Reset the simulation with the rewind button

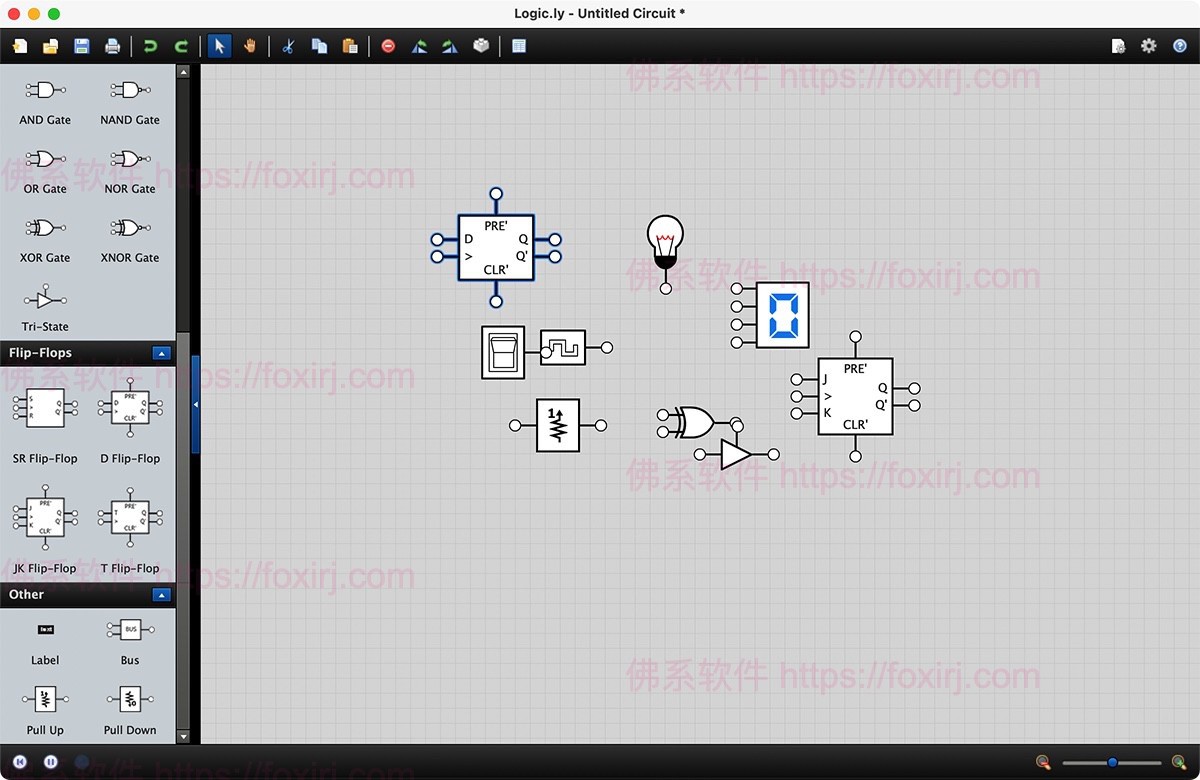[20, 762]
